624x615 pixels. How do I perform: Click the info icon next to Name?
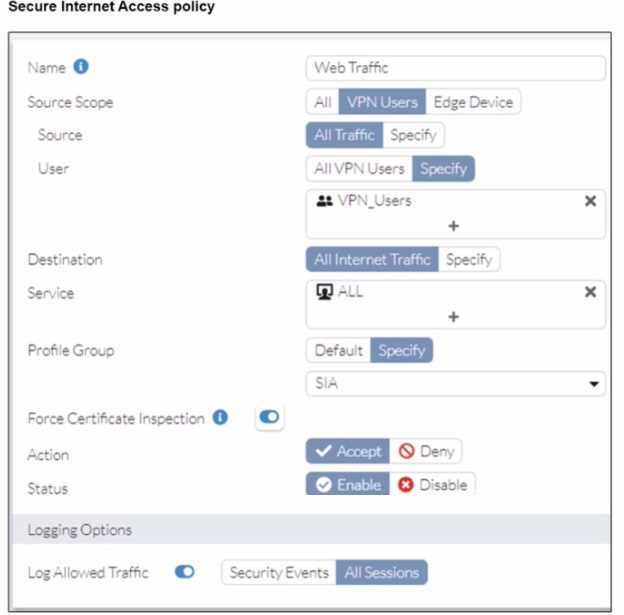(81, 67)
